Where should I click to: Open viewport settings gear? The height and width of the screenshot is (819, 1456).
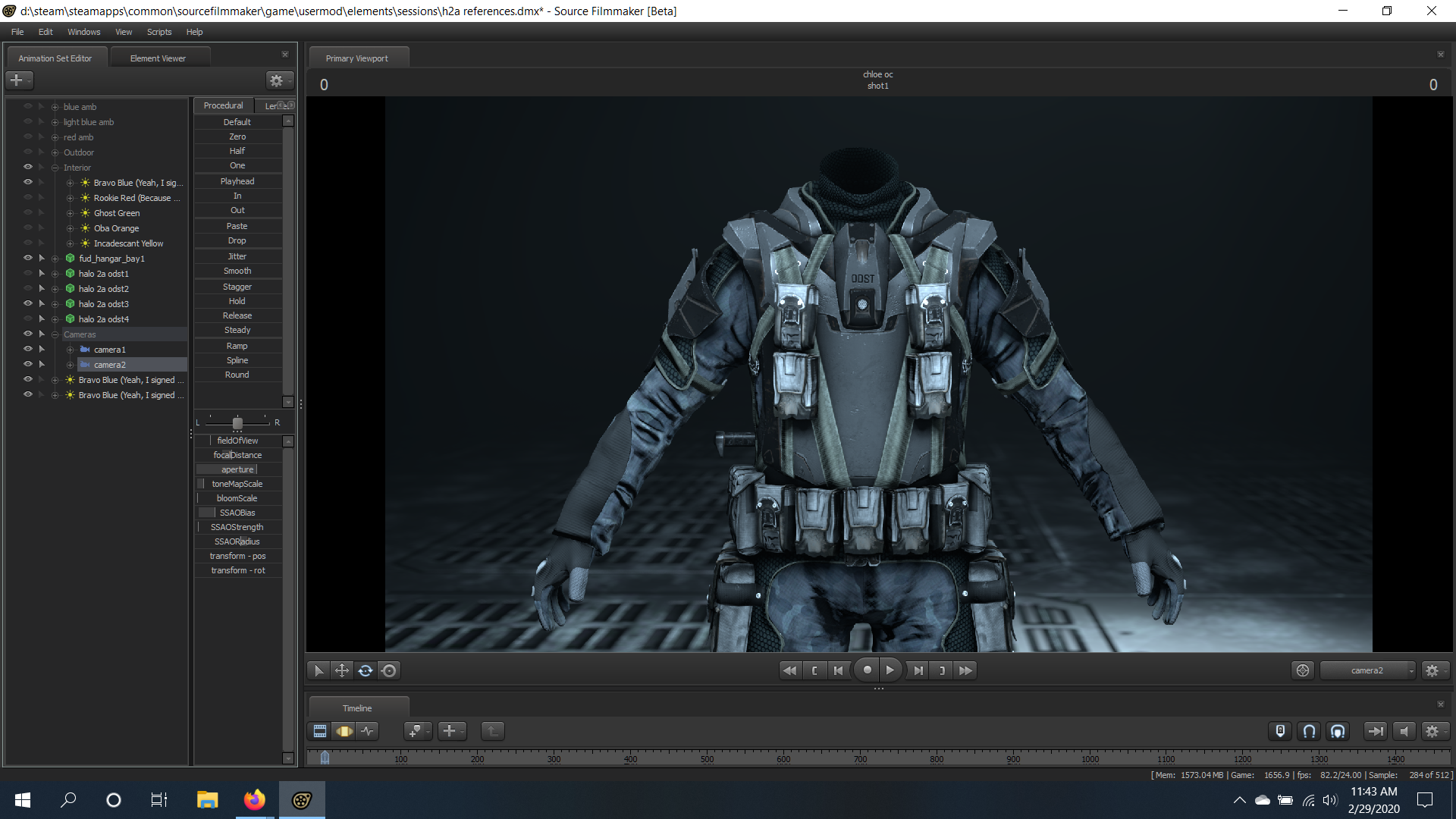point(1434,670)
